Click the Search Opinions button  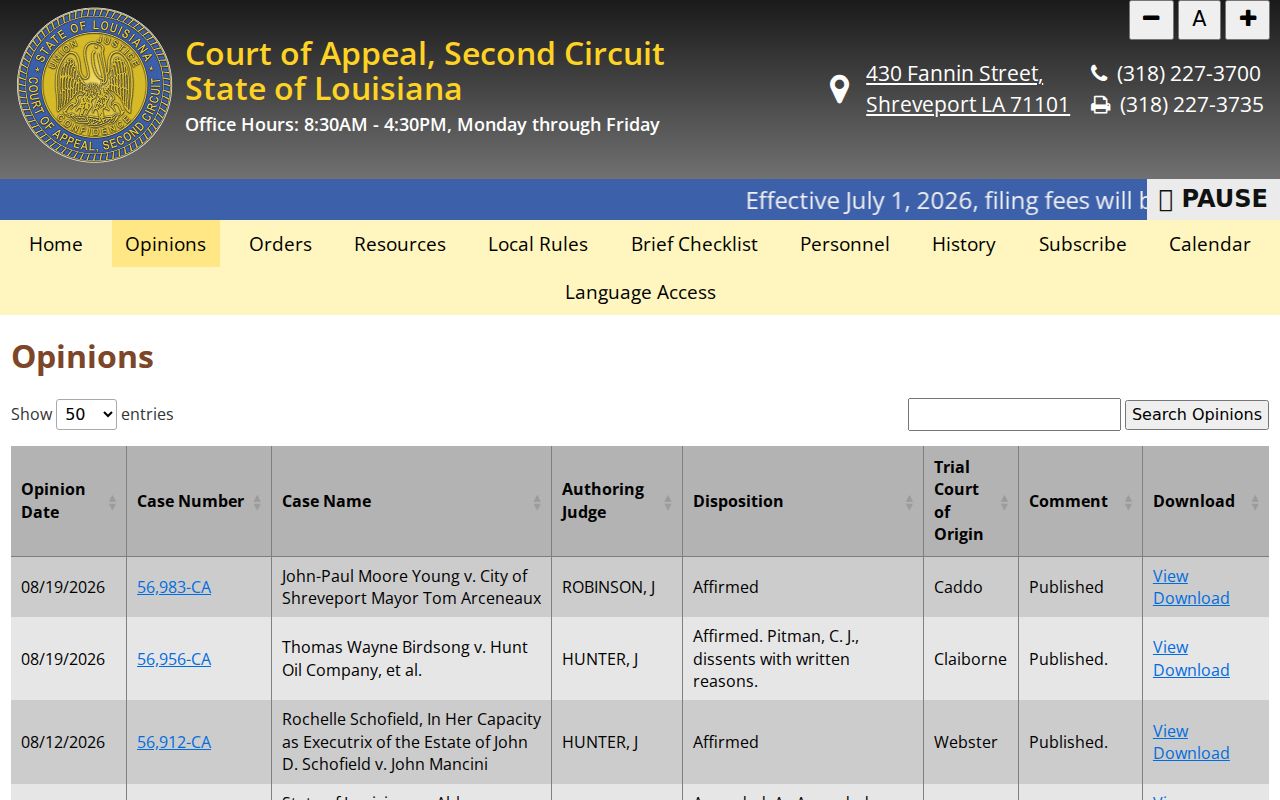(1197, 414)
